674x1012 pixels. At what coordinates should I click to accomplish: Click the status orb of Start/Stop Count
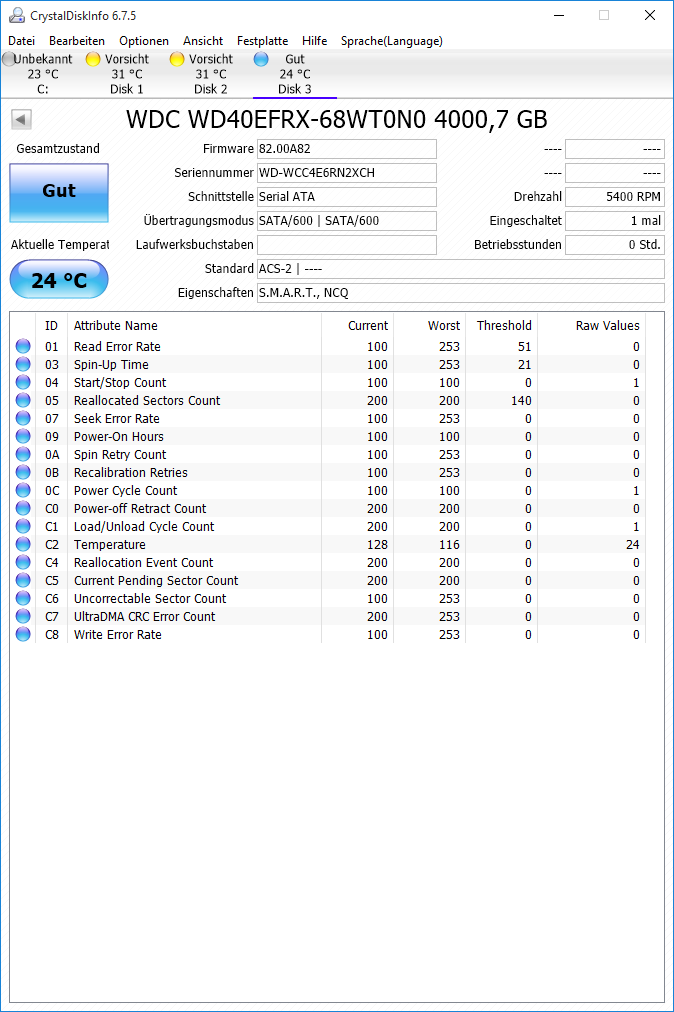coord(23,383)
